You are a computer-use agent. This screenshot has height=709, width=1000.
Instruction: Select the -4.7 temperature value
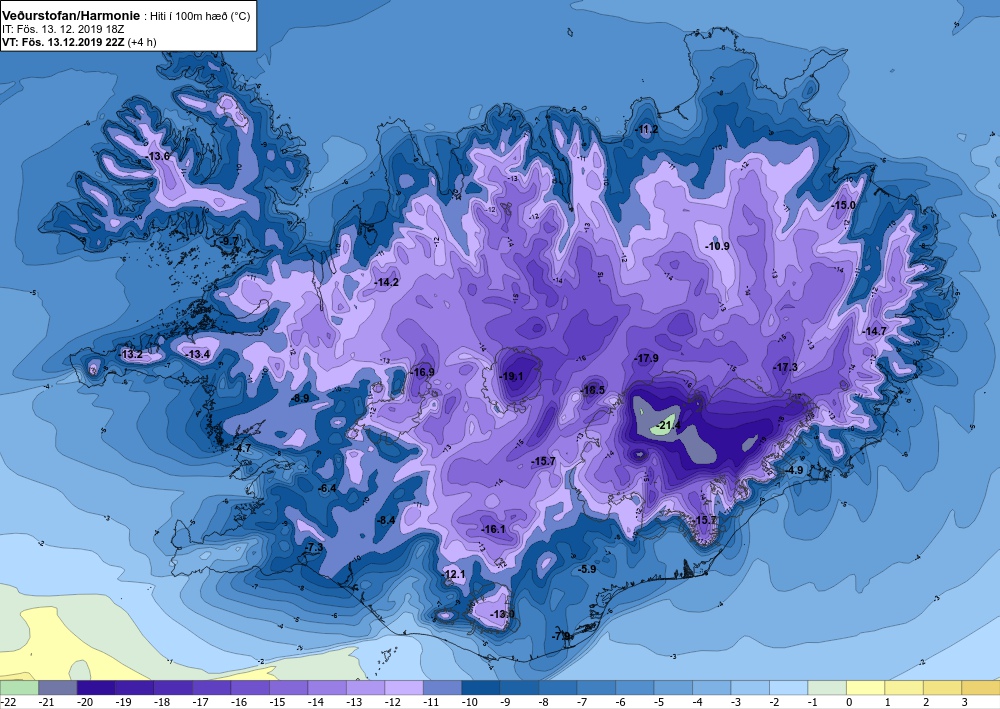point(242,448)
